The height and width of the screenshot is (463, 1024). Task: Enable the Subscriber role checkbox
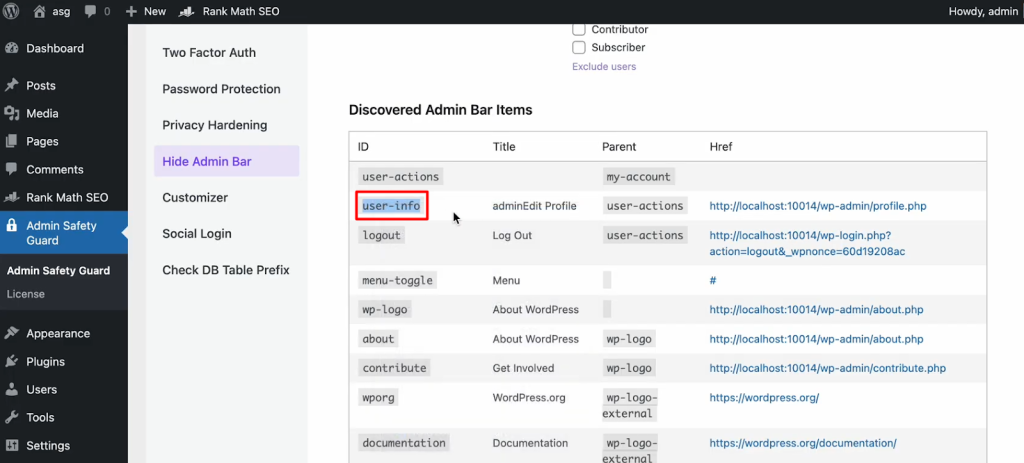[x=579, y=47]
